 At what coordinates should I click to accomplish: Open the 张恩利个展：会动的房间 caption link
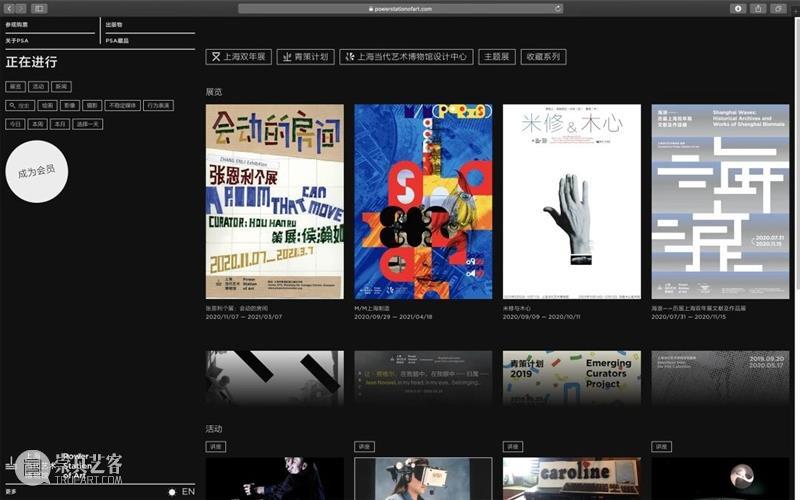(237, 308)
